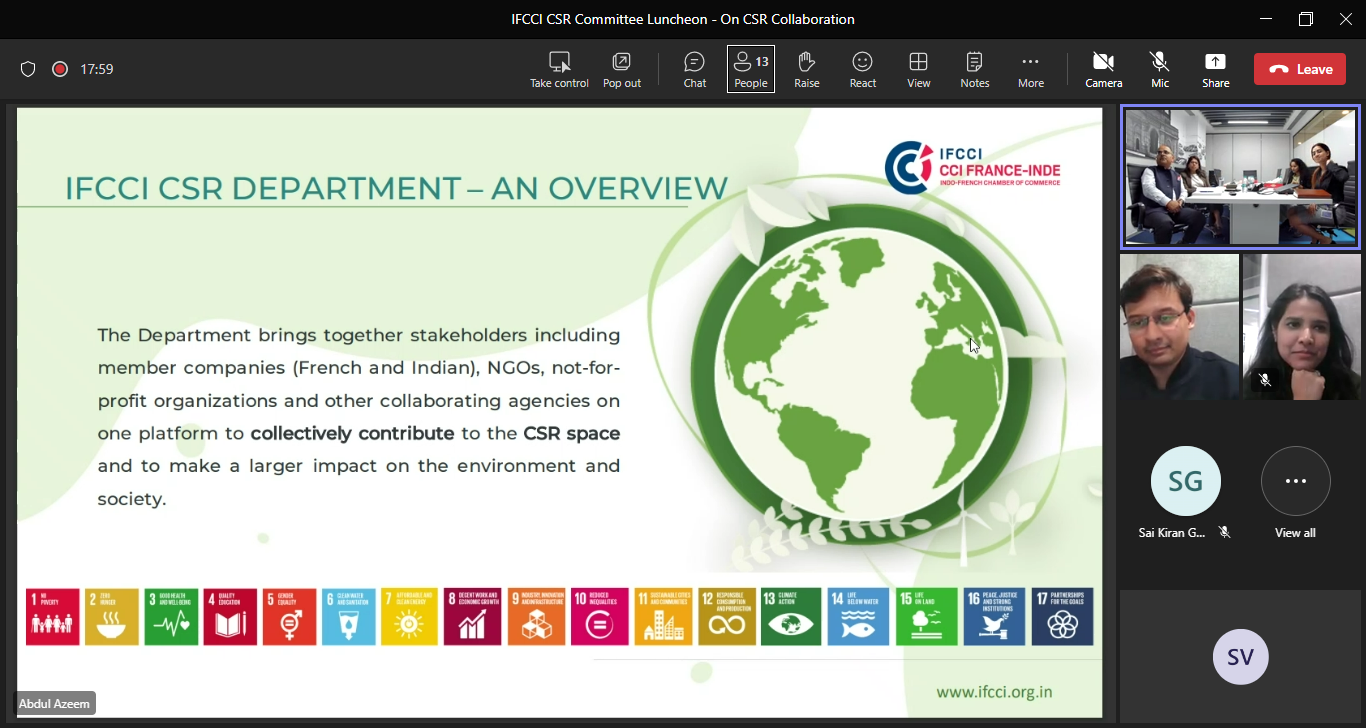Image resolution: width=1366 pixels, height=728 pixels.
Task: Click the red recording indicator
Action: [x=60, y=69]
